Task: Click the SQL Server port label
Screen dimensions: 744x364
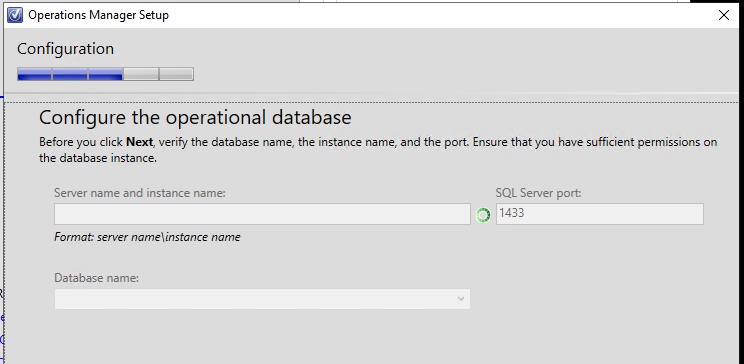Action: click(539, 193)
